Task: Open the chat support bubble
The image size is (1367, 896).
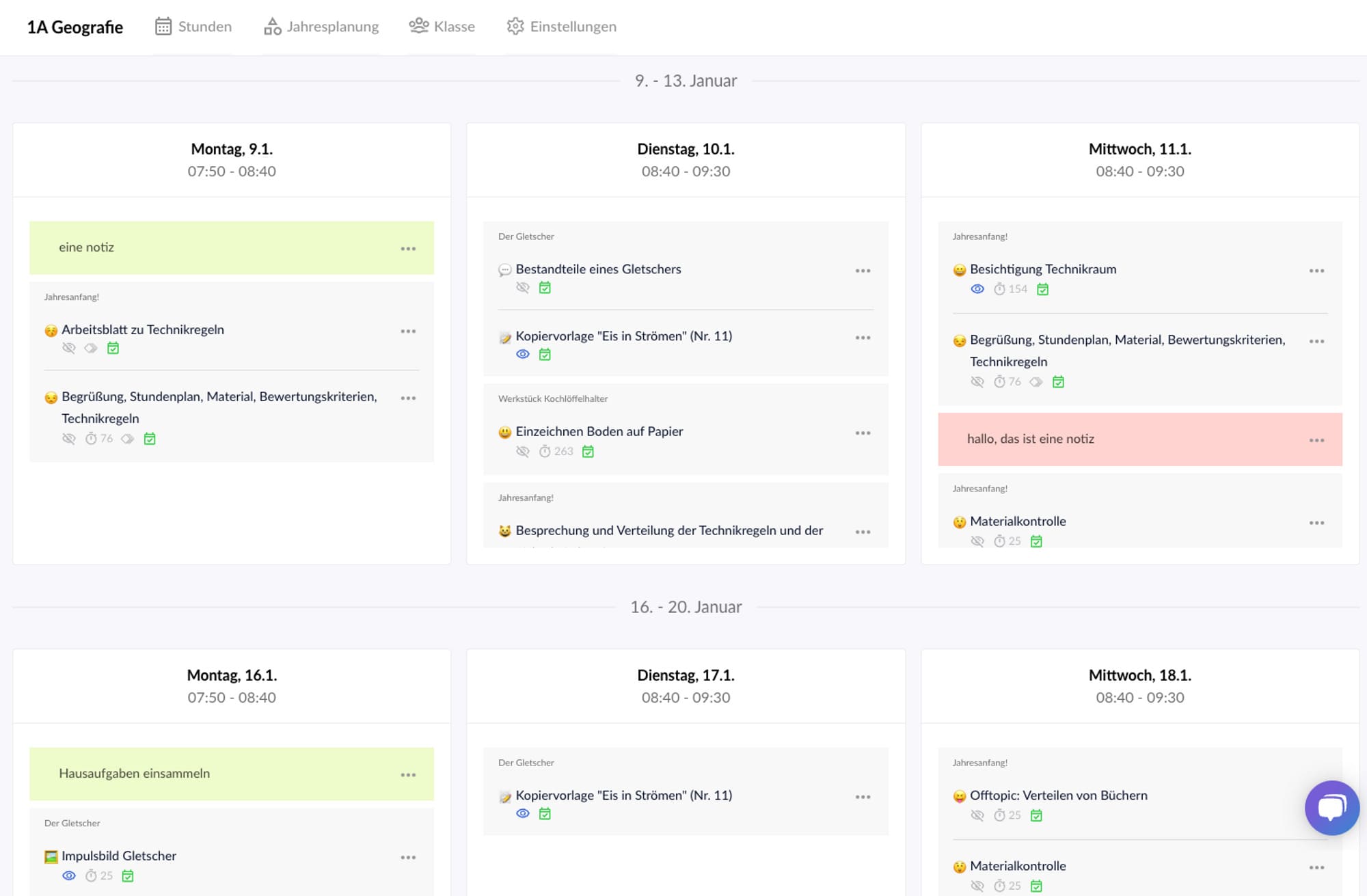Action: coord(1331,808)
